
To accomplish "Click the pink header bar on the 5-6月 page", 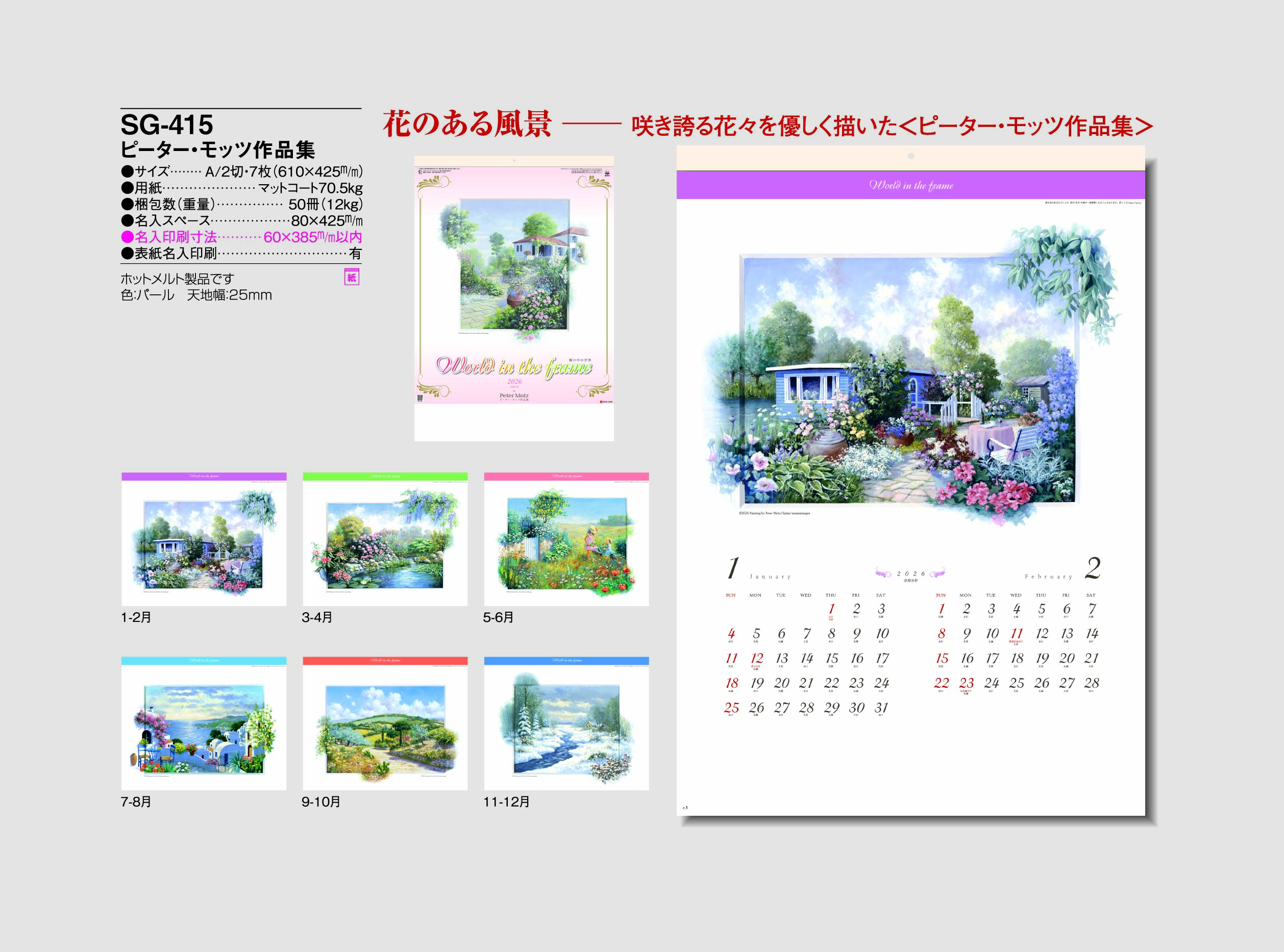I will tap(566, 477).
